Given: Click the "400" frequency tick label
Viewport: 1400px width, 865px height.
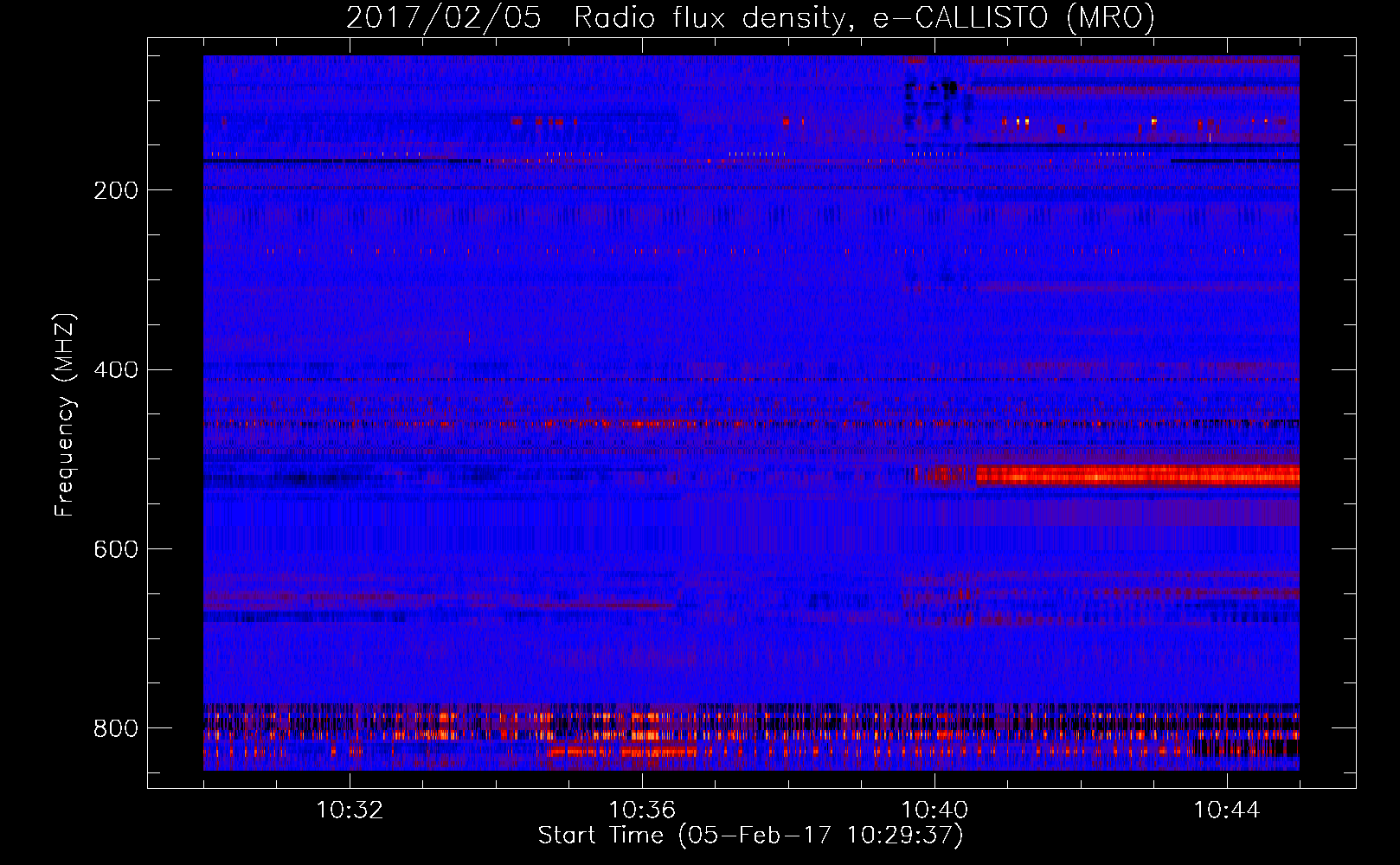Looking at the screenshot, I should [116, 370].
